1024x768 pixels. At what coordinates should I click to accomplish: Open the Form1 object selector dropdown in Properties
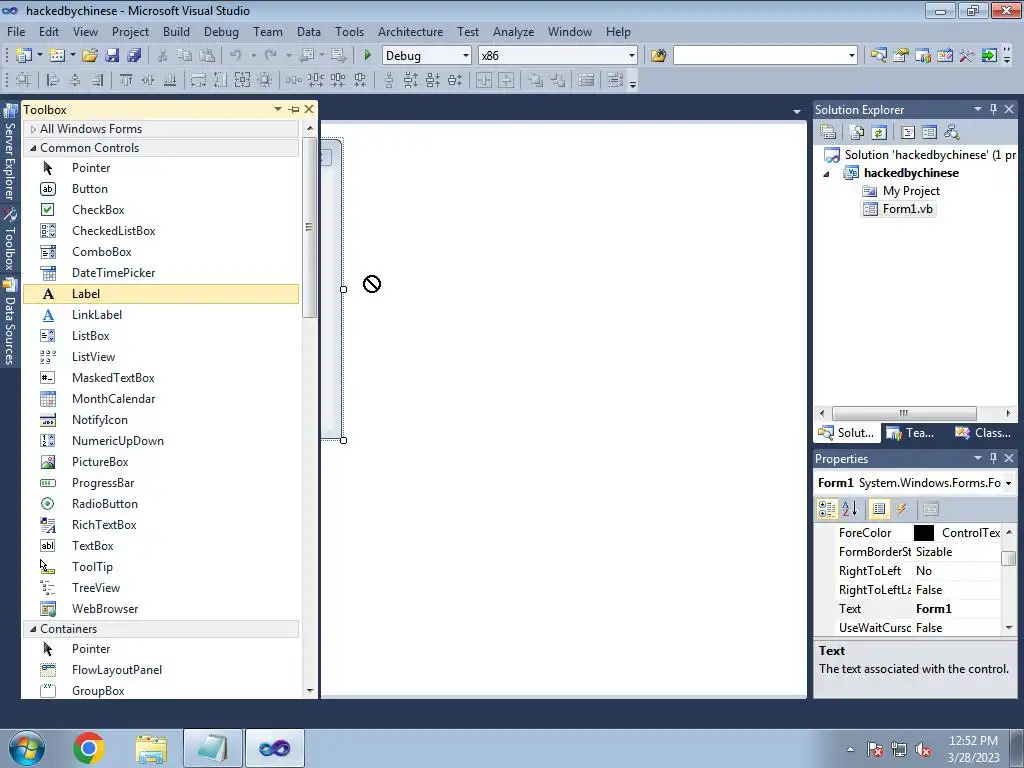click(x=1008, y=483)
